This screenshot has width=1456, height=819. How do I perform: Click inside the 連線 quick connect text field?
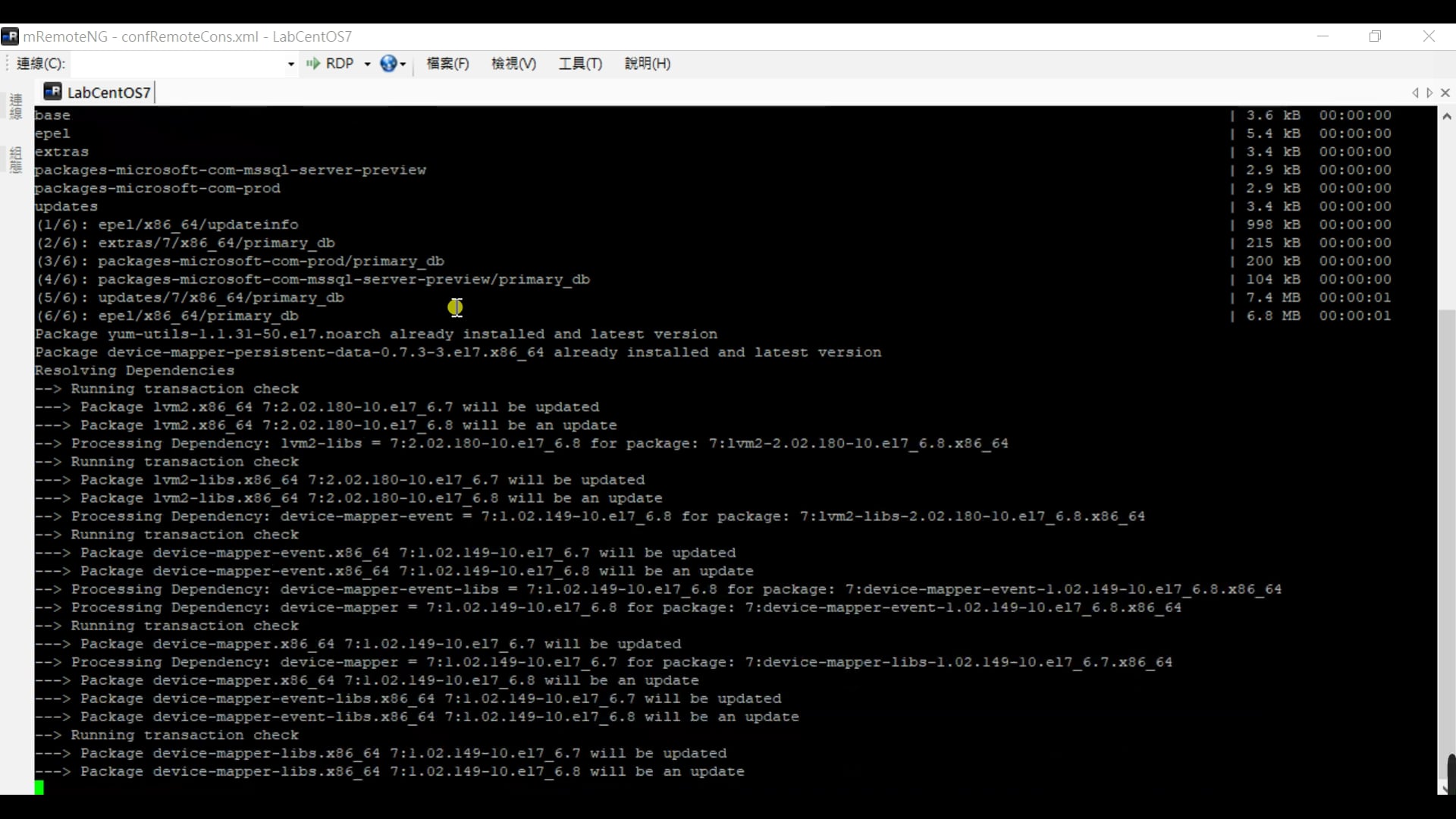[x=178, y=64]
